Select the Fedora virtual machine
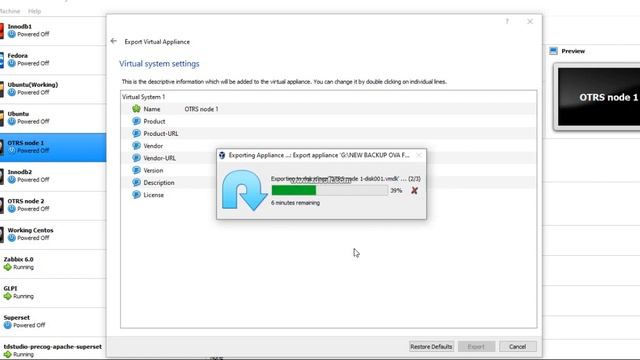The height and width of the screenshot is (360, 640). pos(53,60)
